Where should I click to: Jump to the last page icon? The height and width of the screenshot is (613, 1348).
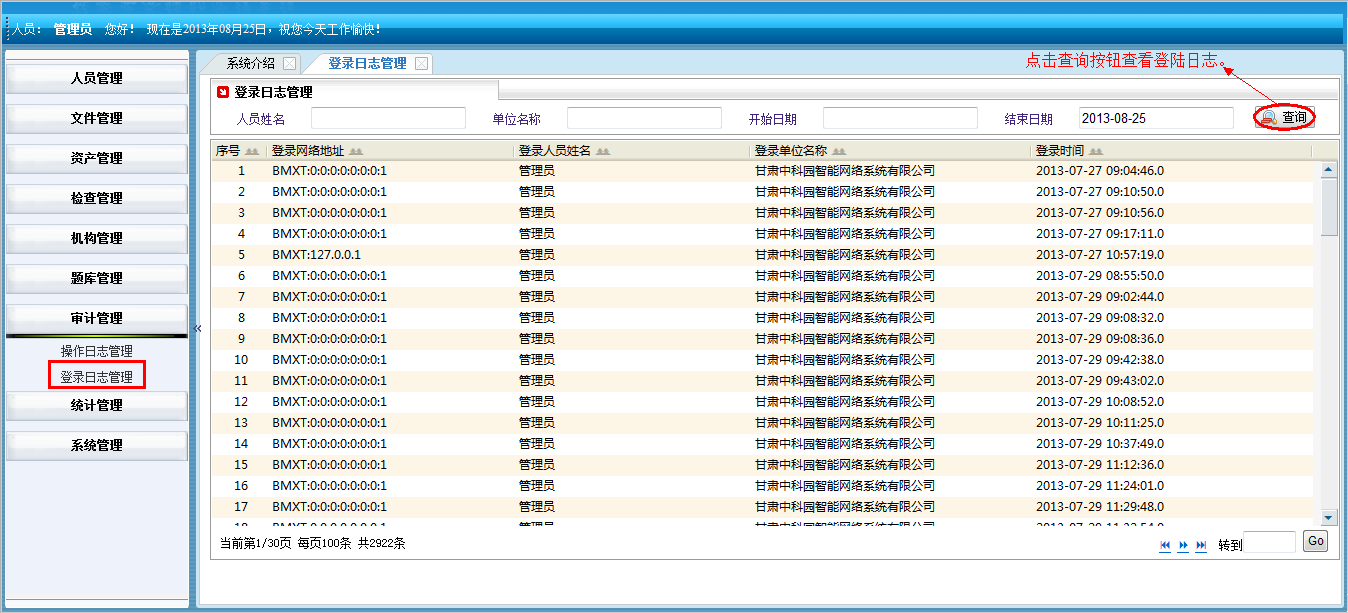(1201, 545)
